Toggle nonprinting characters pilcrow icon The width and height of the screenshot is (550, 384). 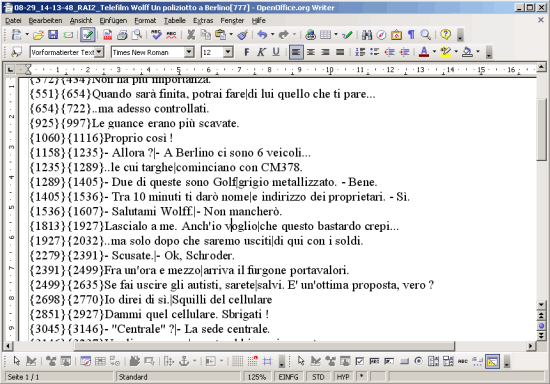tap(411, 34)
